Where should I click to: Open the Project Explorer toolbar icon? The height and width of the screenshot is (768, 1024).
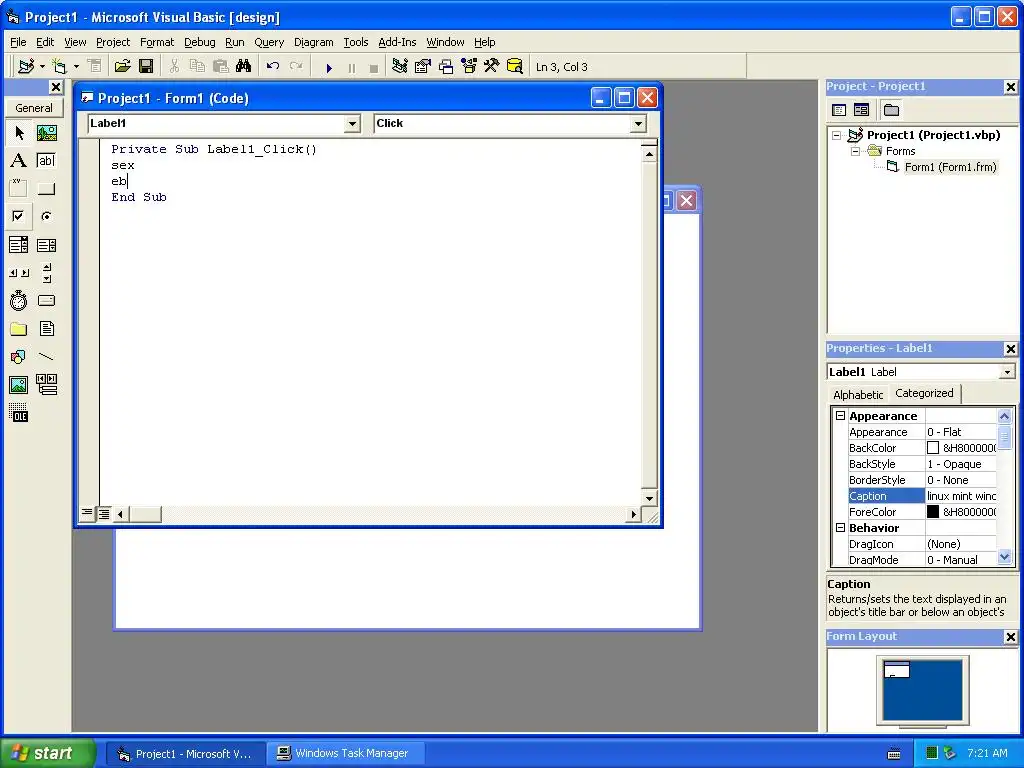(x=400, y=67)
